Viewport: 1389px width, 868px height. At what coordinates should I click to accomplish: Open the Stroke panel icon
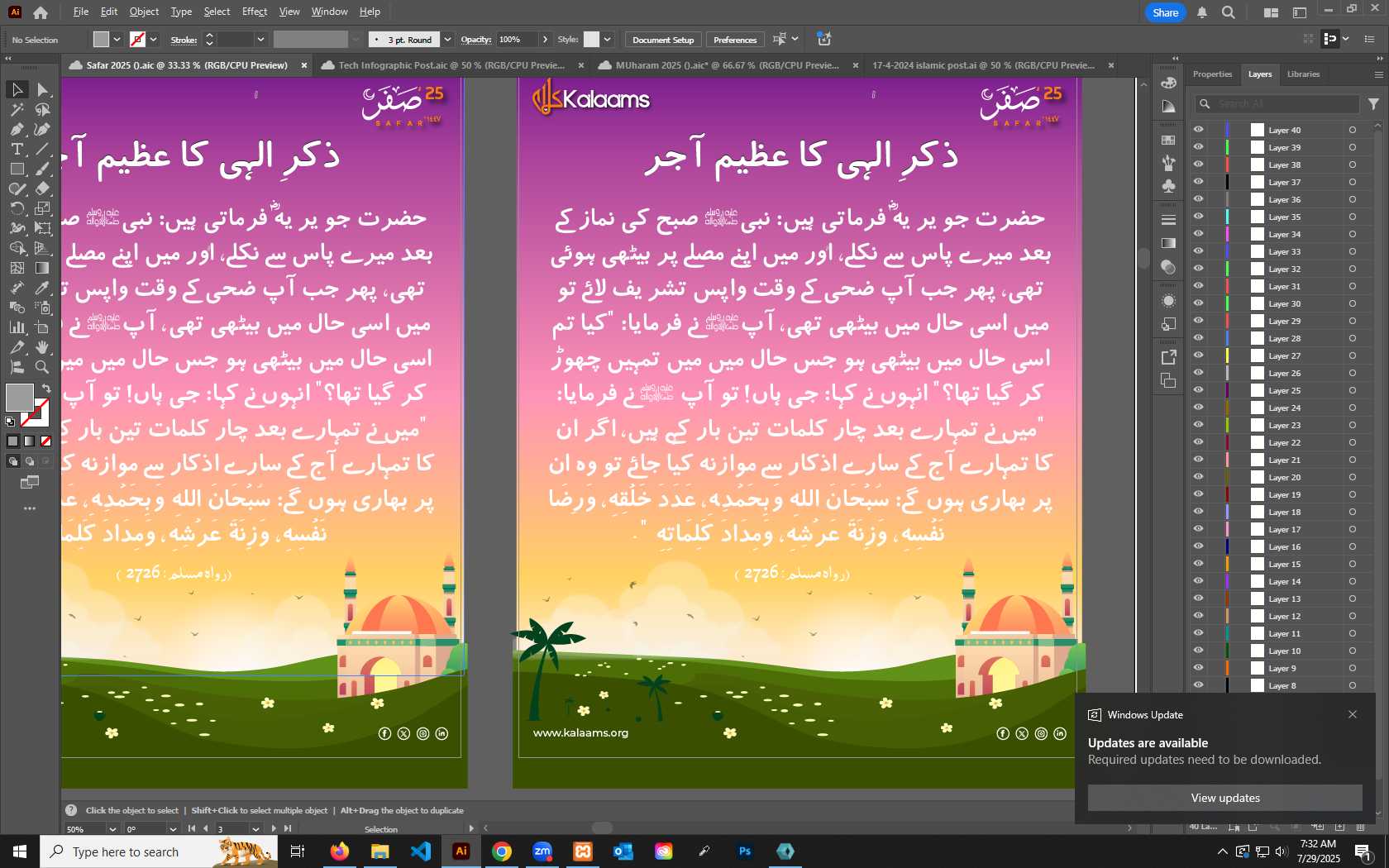[x=1168, y=220]
